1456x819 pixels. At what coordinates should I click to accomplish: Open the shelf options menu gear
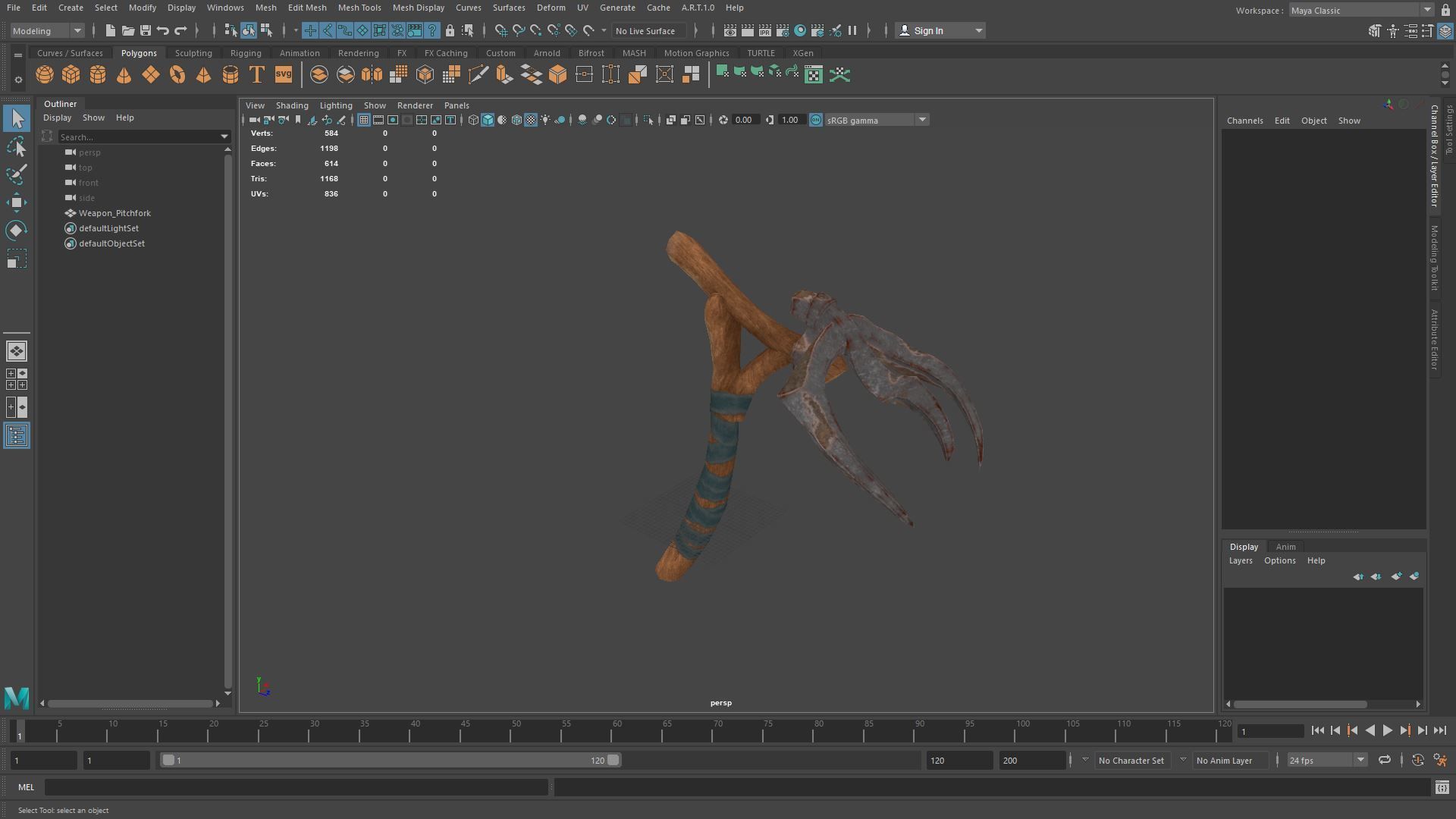18,80
